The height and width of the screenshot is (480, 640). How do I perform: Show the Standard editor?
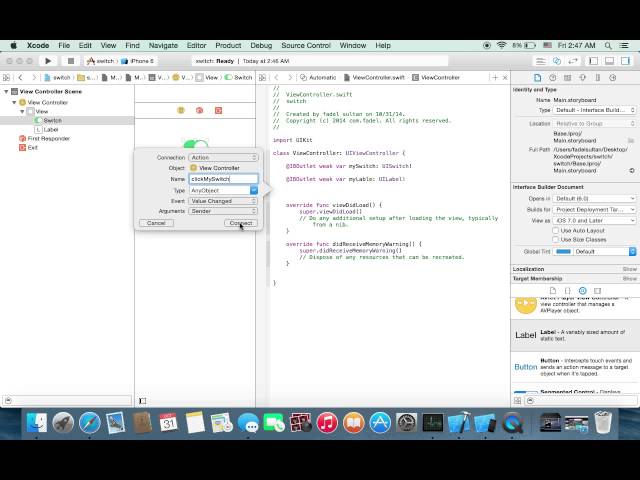(x=541, y=61)
